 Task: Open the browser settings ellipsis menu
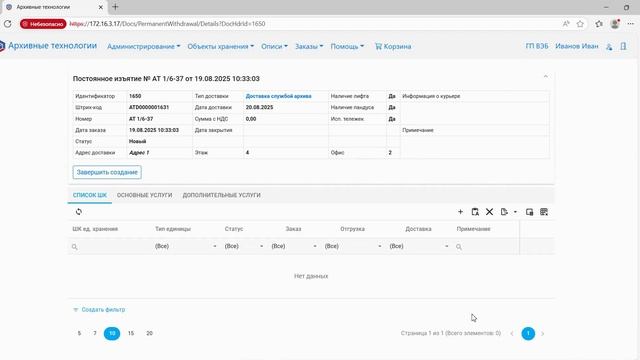coord(631,24)
